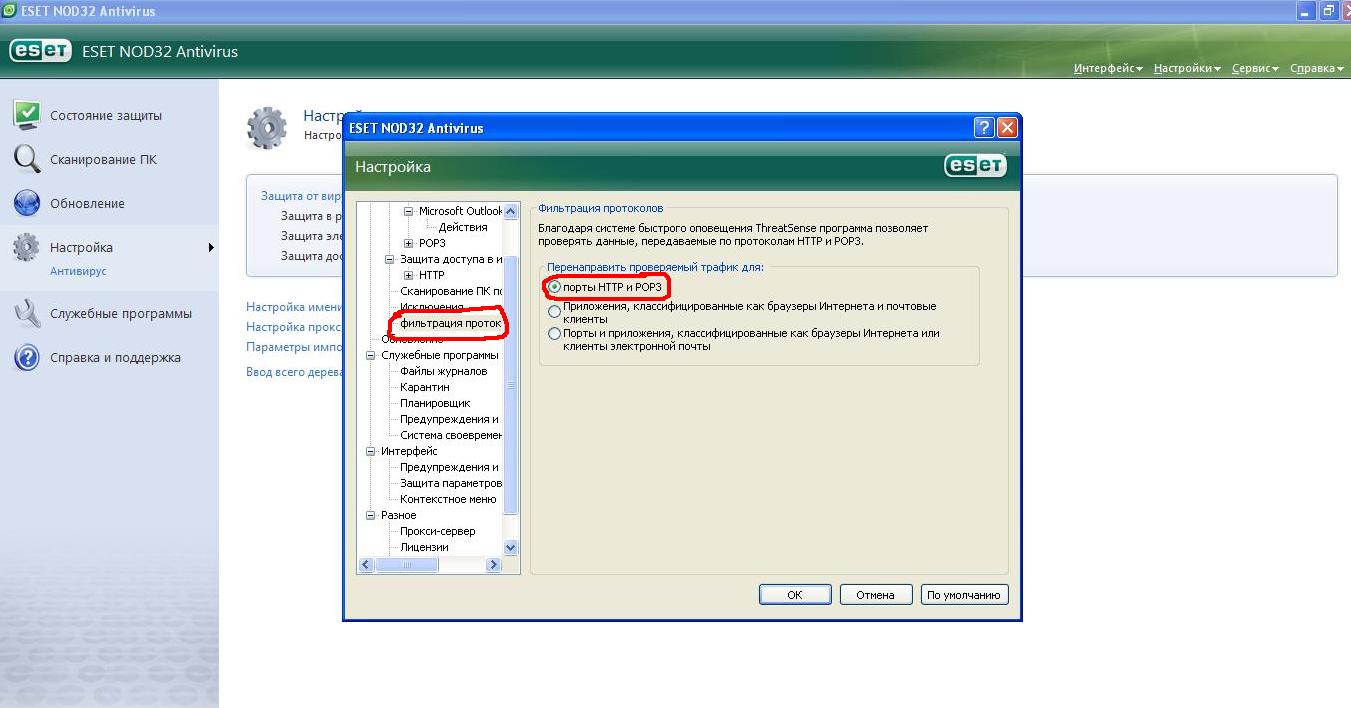The image size is (1351, 708).
Task: Collapse the Интерфейс tree node
Action: pyautogui.click(x=371, y=451)
